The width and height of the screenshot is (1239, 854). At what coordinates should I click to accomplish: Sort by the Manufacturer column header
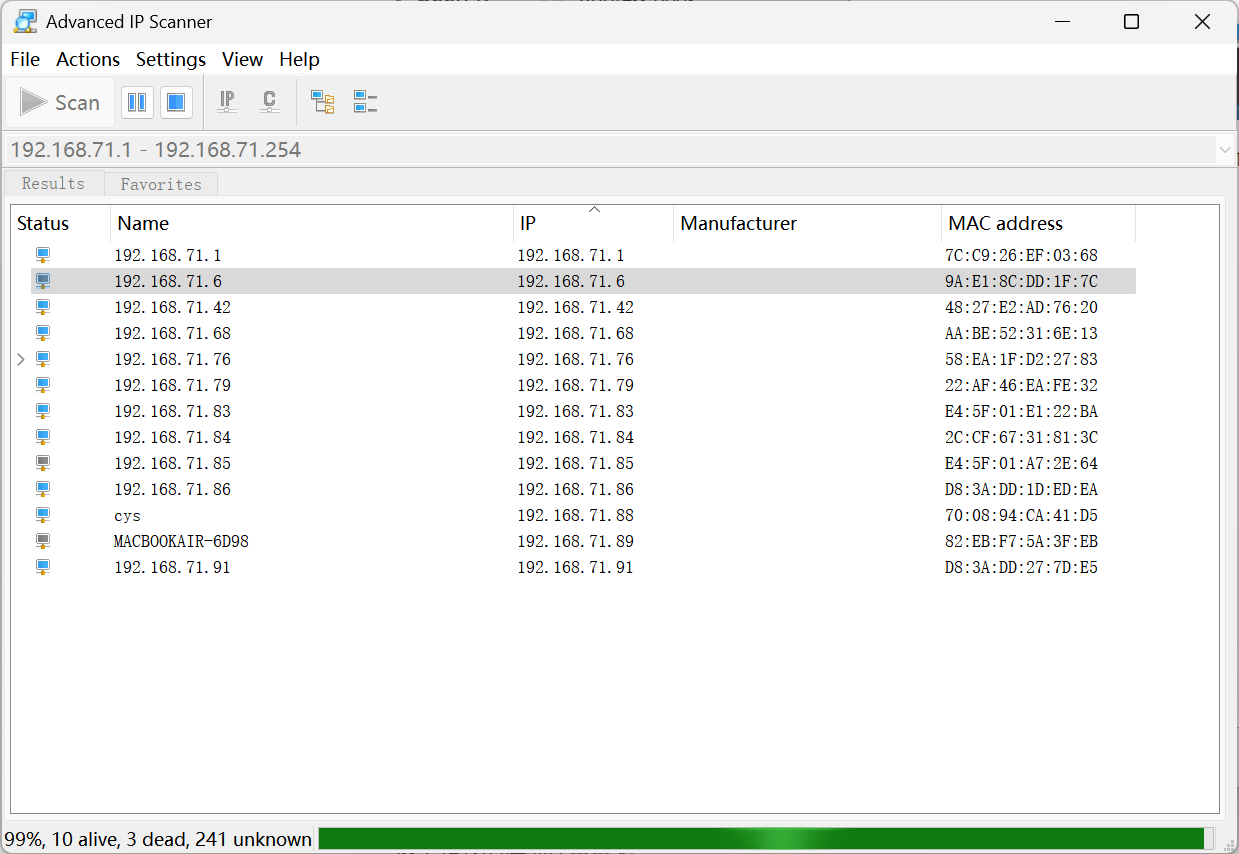coord(808,223)
